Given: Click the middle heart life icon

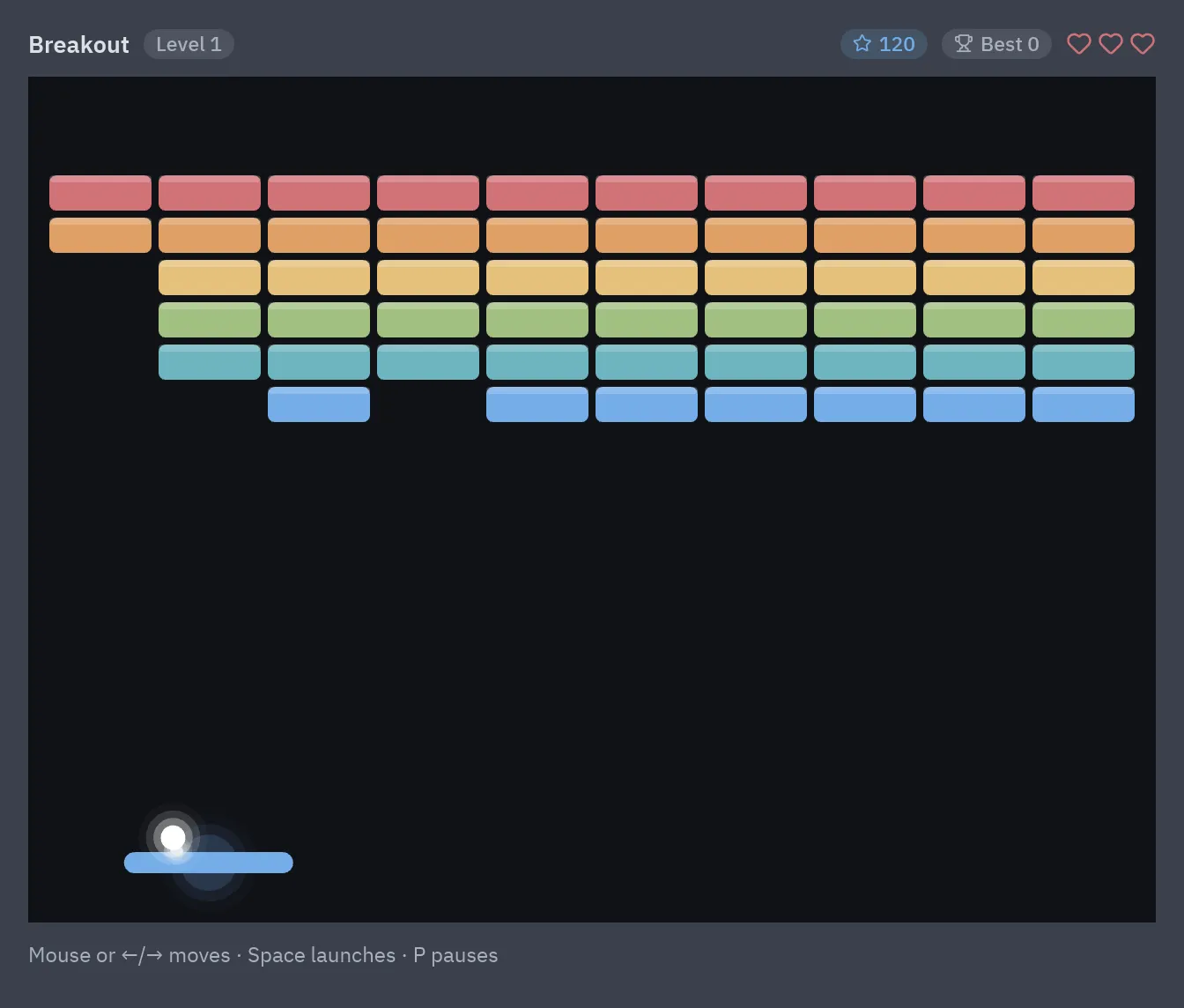Looking at the screenshot, I should coord(1111,44).
